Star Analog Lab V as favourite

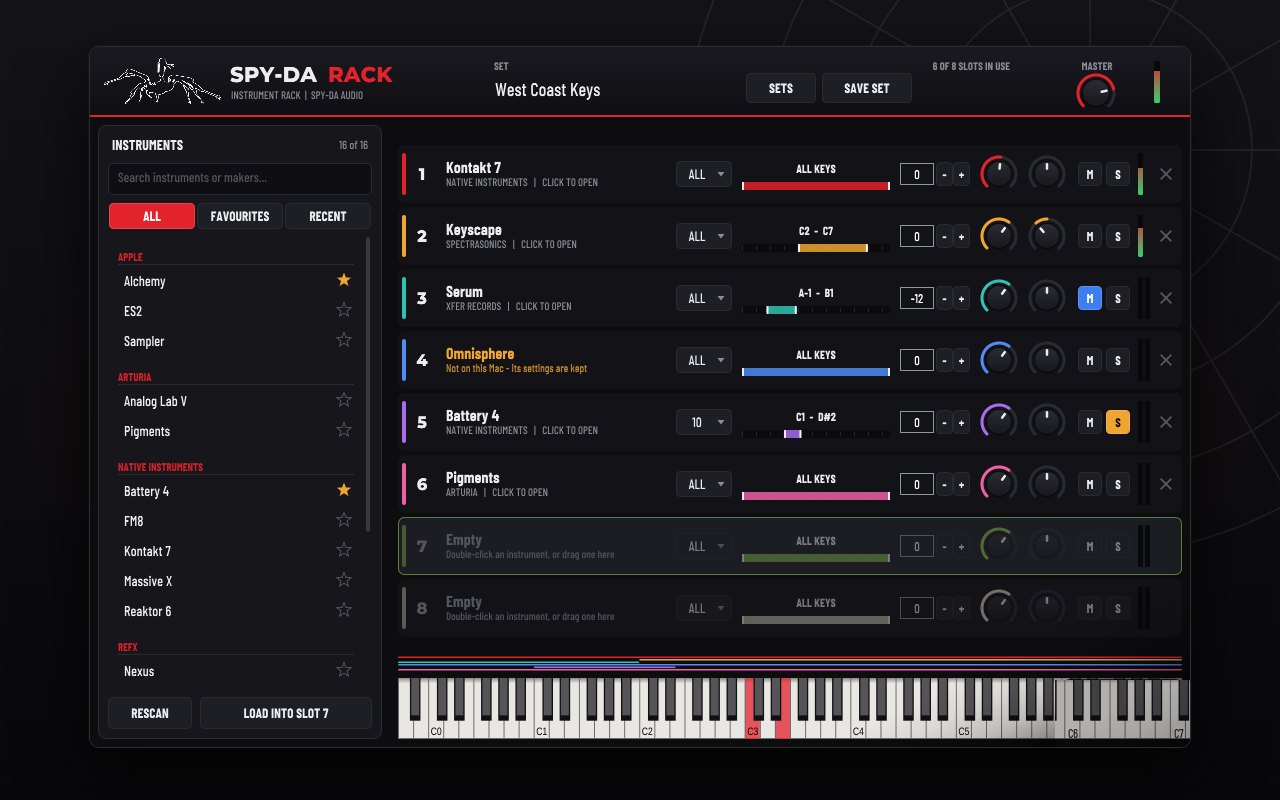tap(344, 400)
